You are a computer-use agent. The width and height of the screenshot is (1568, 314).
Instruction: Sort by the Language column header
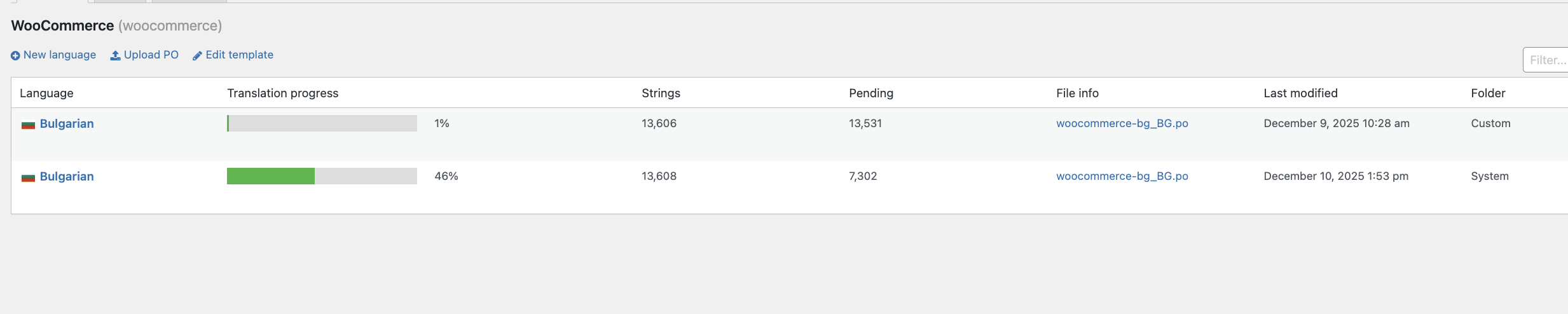(46, 93)
